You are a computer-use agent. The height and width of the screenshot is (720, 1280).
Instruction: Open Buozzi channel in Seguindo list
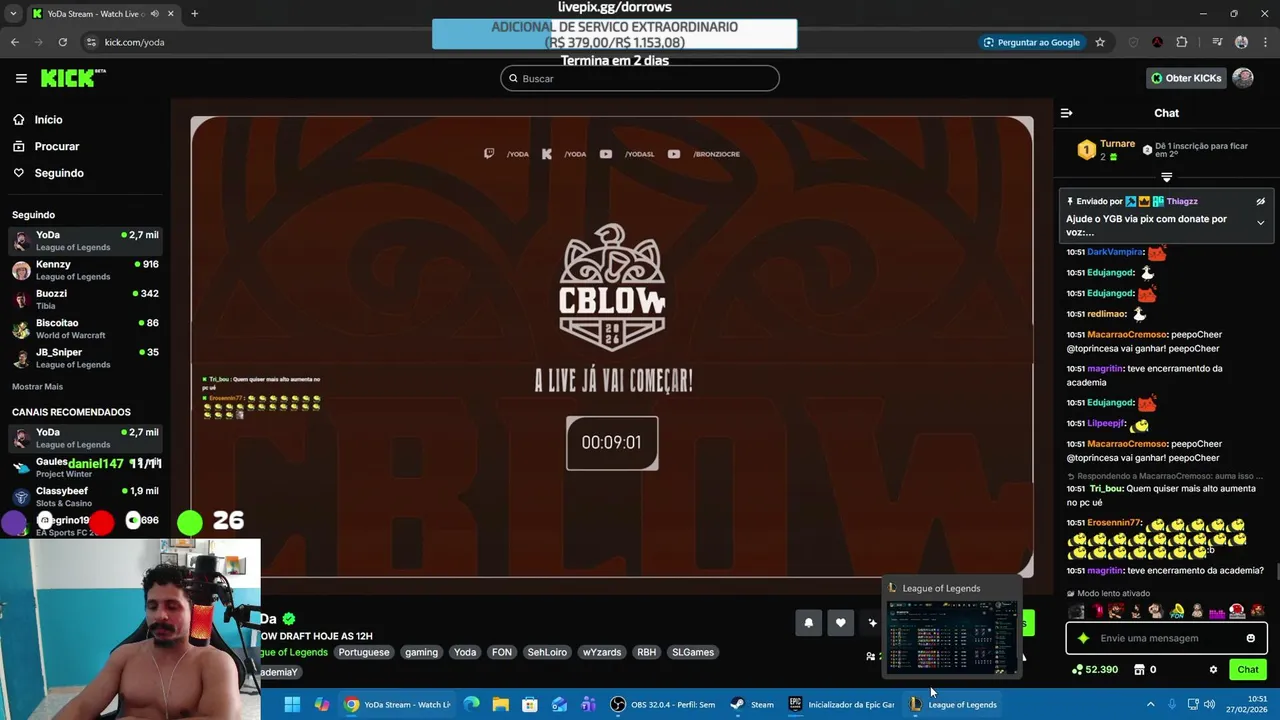tap(85, 300)
